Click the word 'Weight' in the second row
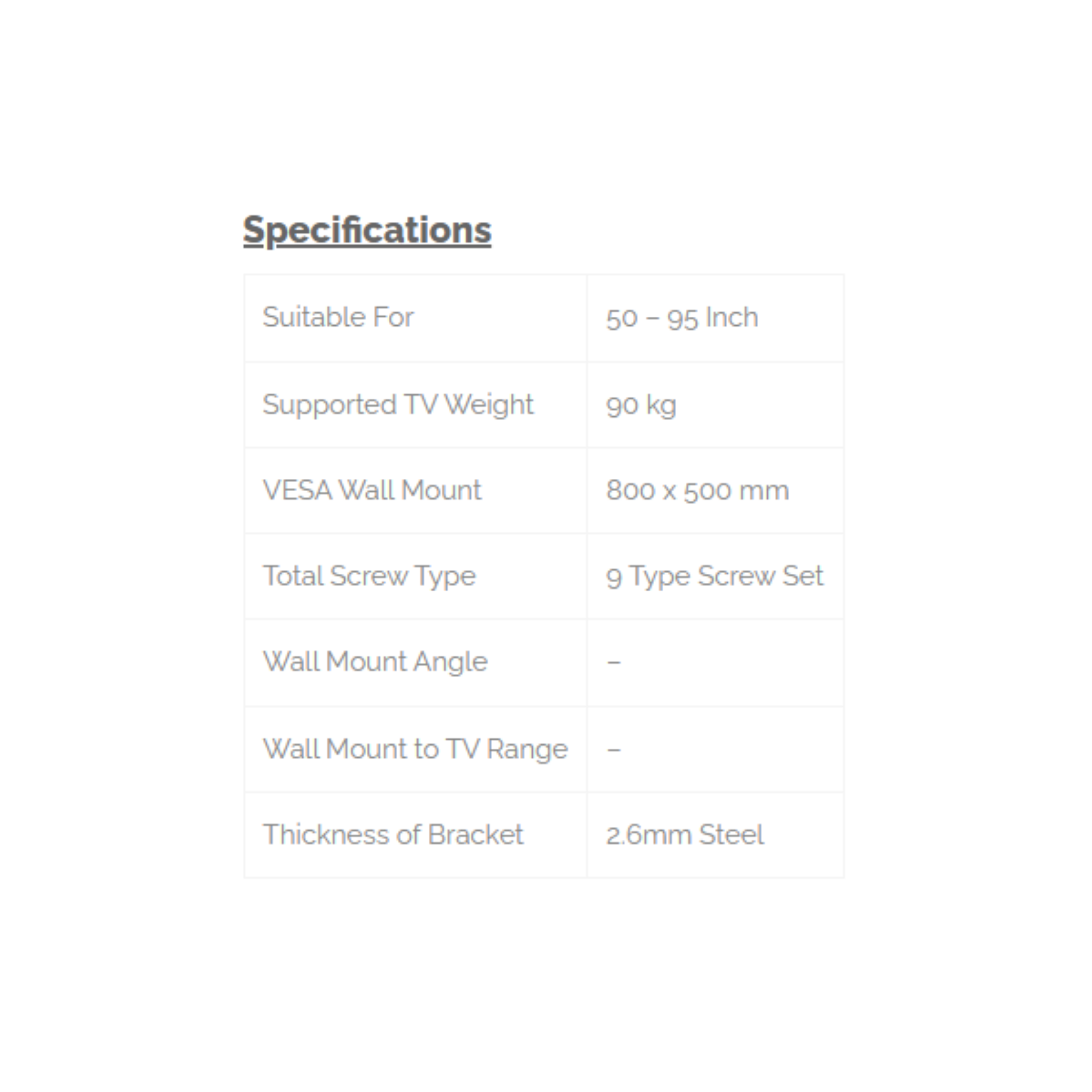The height and width of the screenshot is (1092, 1092). (x=488, y=405)
